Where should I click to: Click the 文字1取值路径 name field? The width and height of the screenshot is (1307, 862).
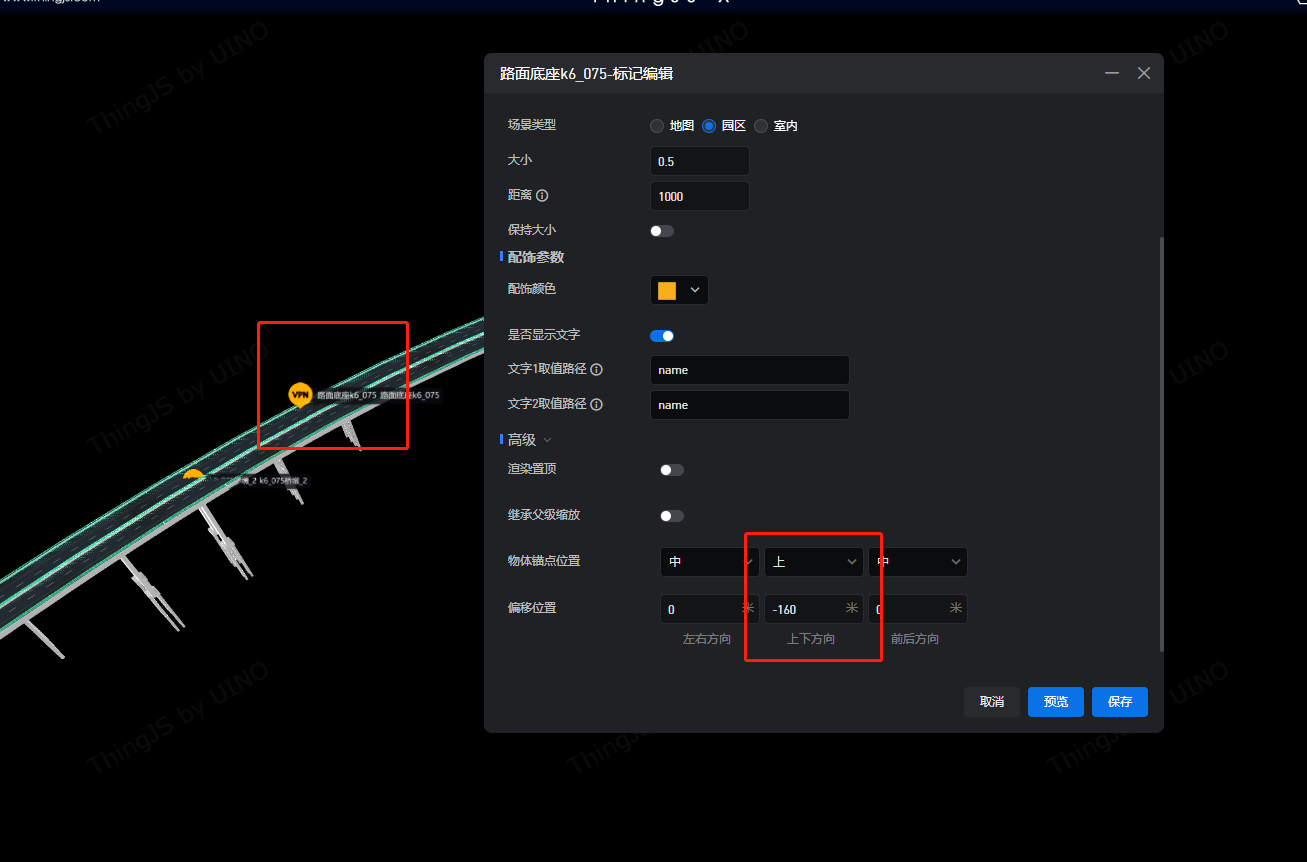750,370
